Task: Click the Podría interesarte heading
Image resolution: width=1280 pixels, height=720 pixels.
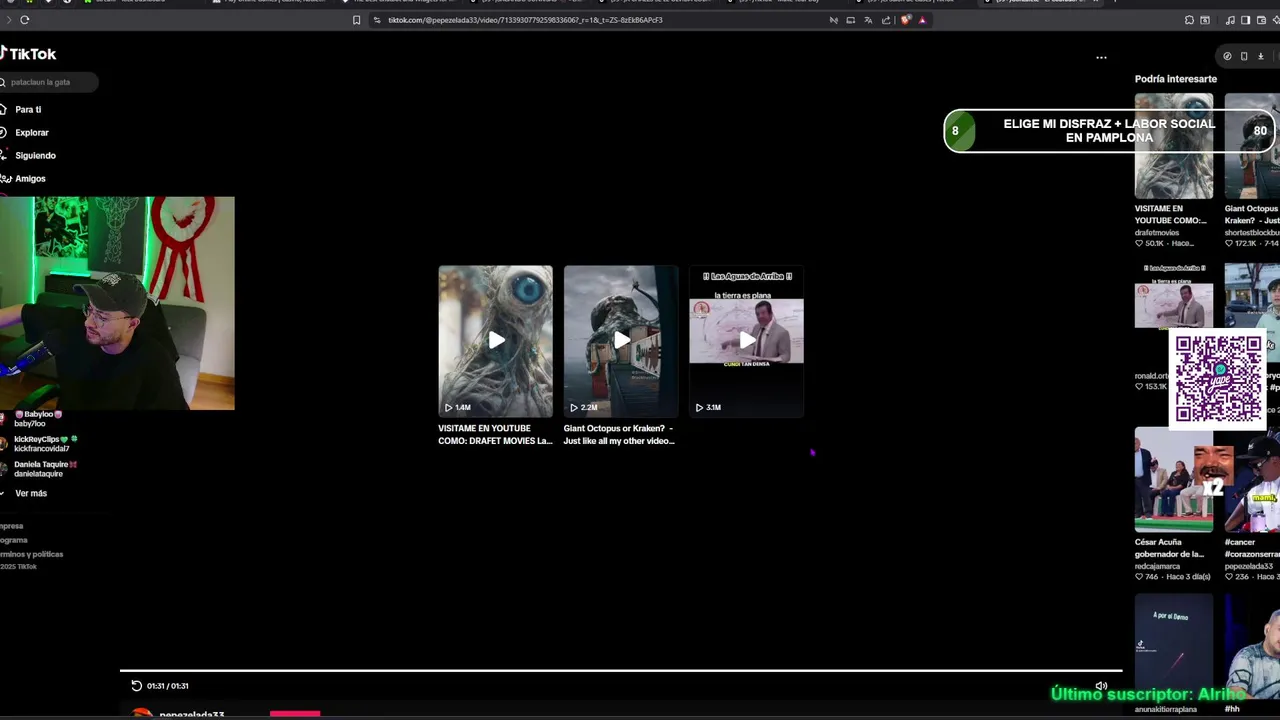Action: pos(1176,79)
